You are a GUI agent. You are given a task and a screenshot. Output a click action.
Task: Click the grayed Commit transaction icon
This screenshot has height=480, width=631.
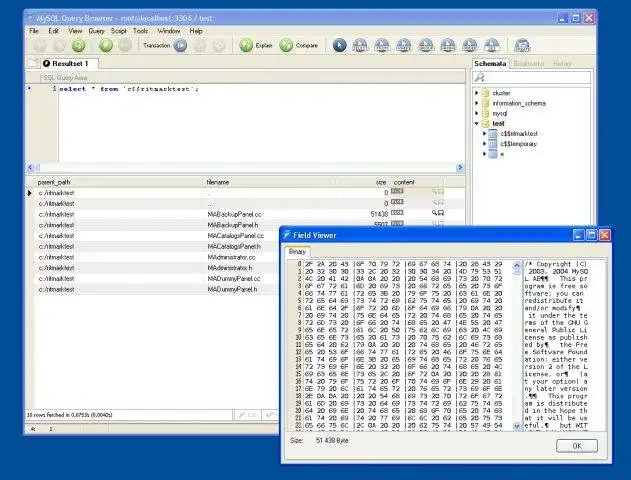(200, 46)
